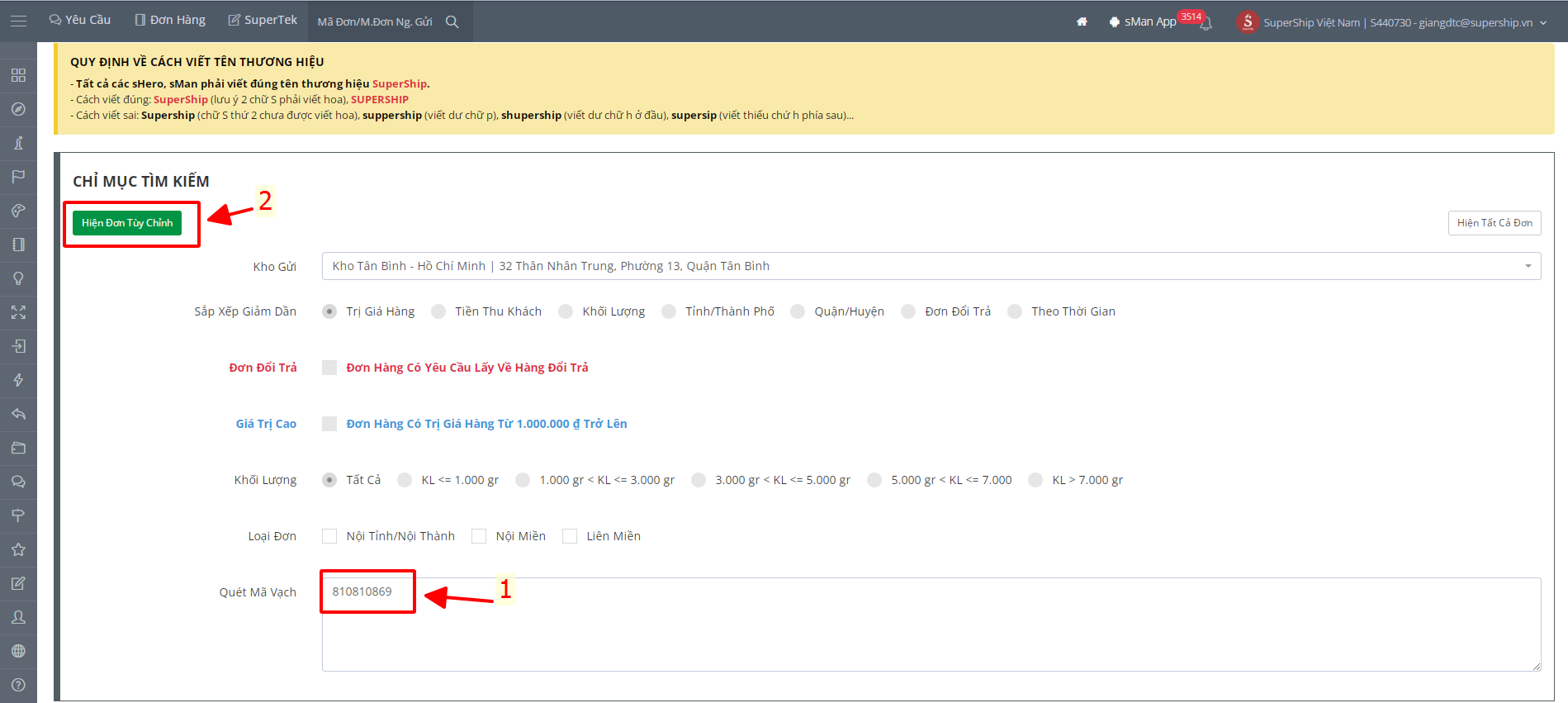This screenshot has height=703, width=1568.
Task: Click the SuperShip logo avatar
Action: (x=1248, y=21)
